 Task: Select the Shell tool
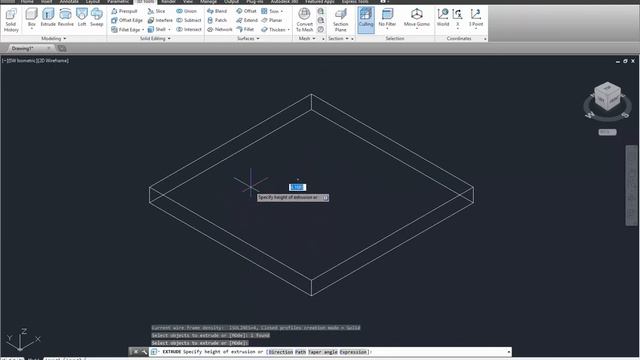point(157,29)
